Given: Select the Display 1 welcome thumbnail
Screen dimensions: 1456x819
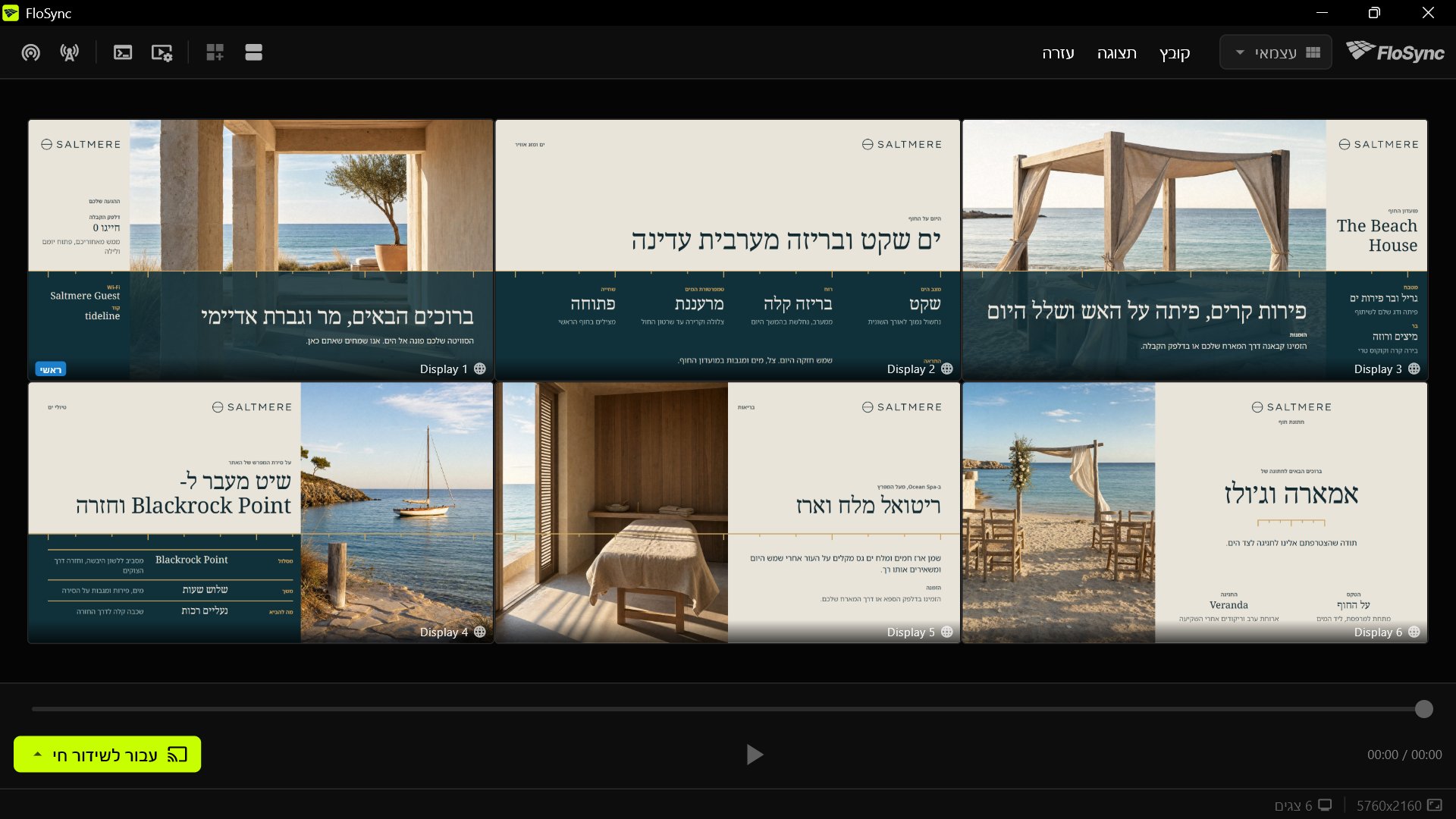Looking at the screenshot, I should [x=261, y=249].
